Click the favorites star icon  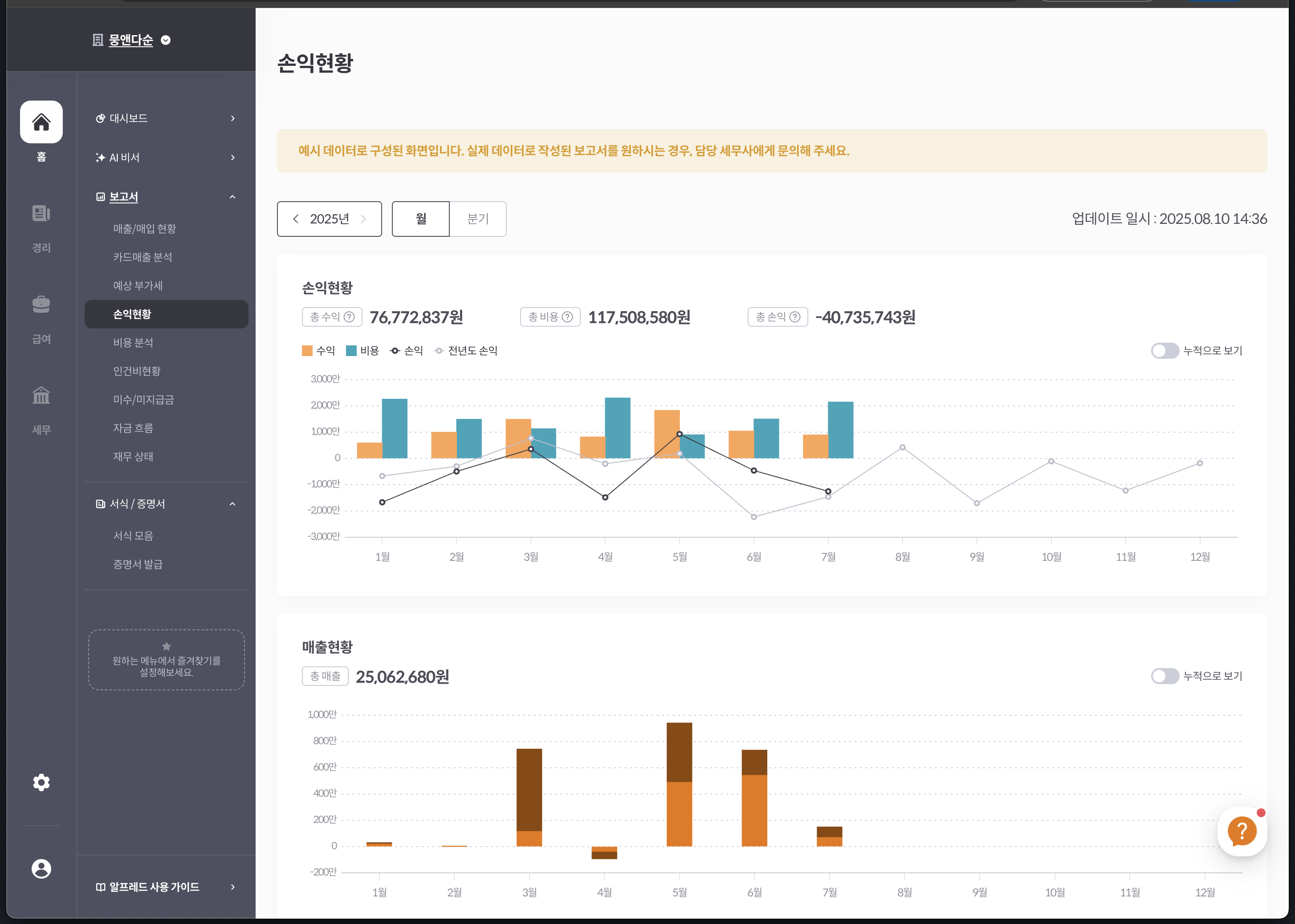pos(166,646)
